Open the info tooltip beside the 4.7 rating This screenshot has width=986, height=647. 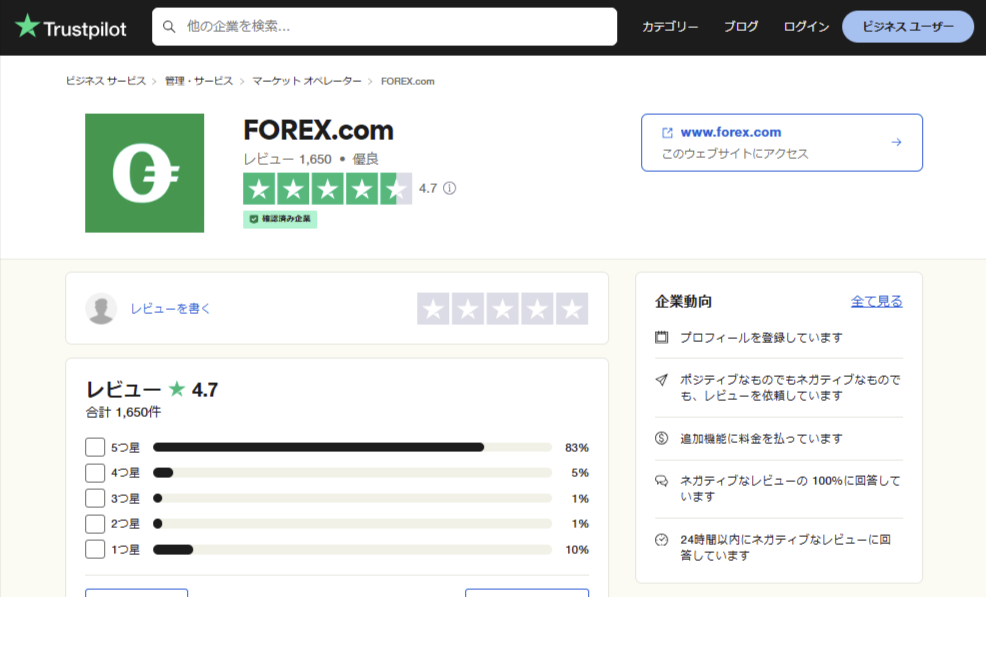(x=451, y=188)
